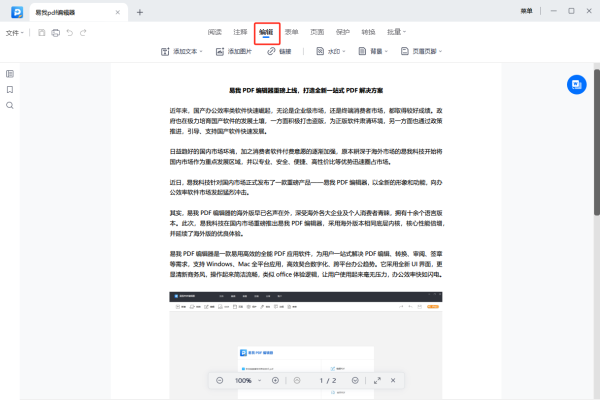The width and height of the screenshot is (600, 400).
Task: Open the thumbnails panel in the left sidebar
Action: point(10,74)
